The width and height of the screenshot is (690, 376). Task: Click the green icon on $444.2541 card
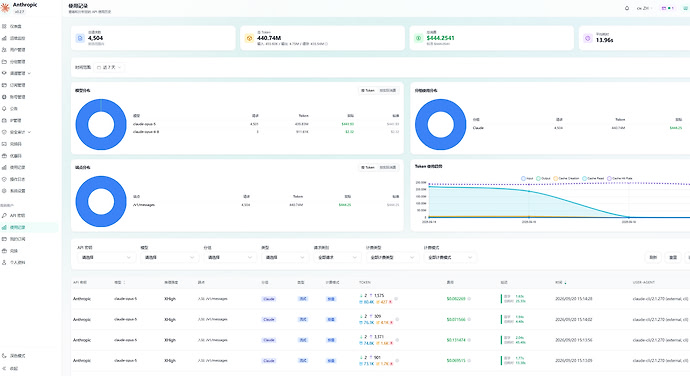pyautogui.click(x=418, y=38)
